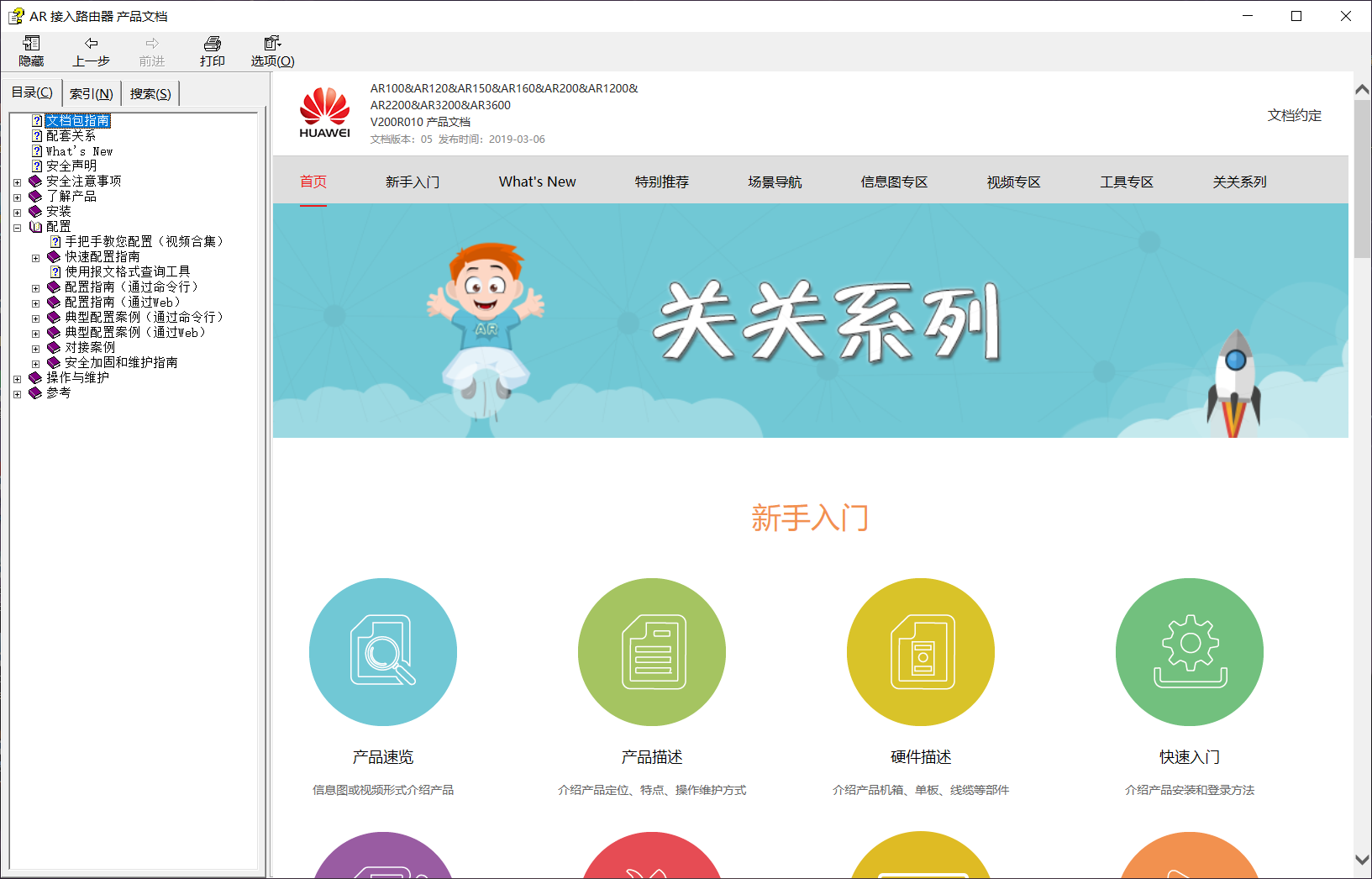
Task: Open the 产品速览 circle icon
Action: pyautogui.click(x=383, y=652)
